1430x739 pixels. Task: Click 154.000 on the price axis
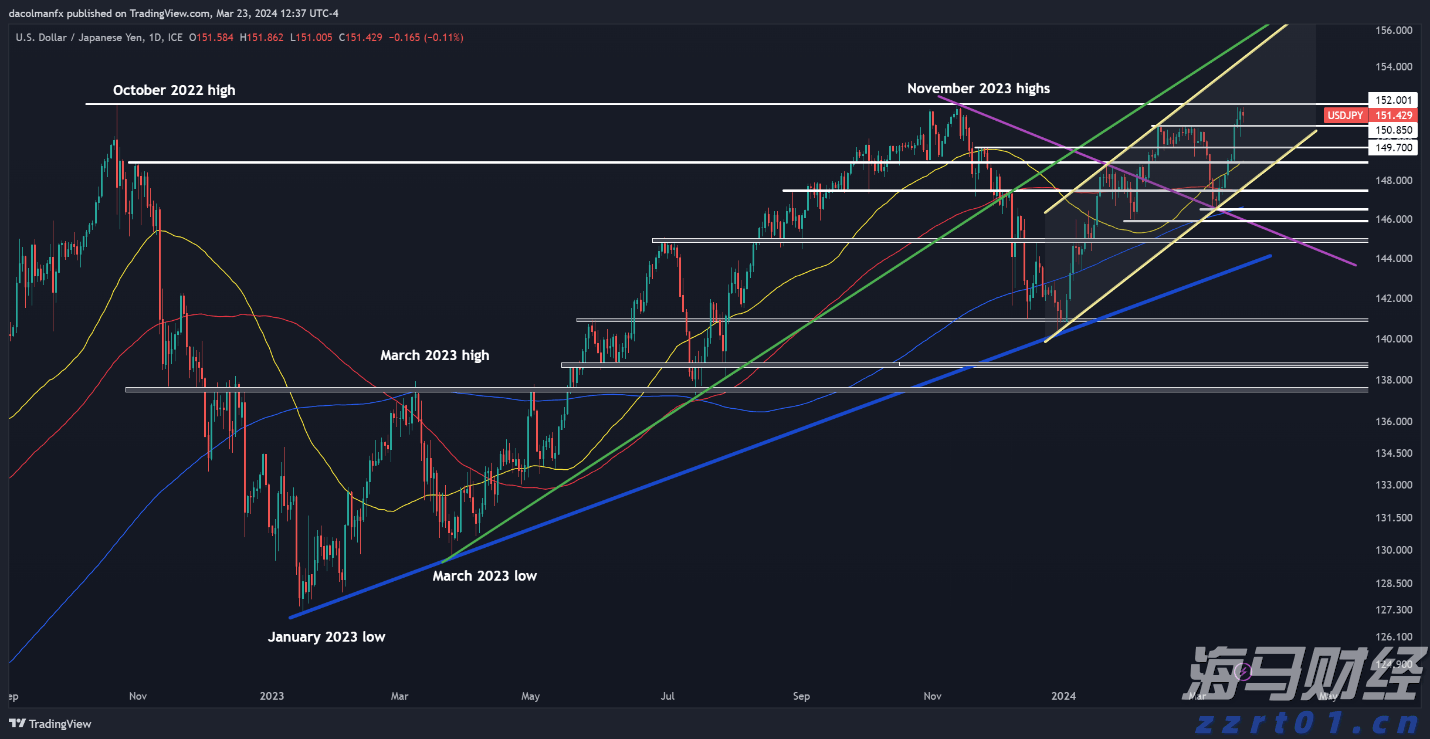coord(1393,67)
